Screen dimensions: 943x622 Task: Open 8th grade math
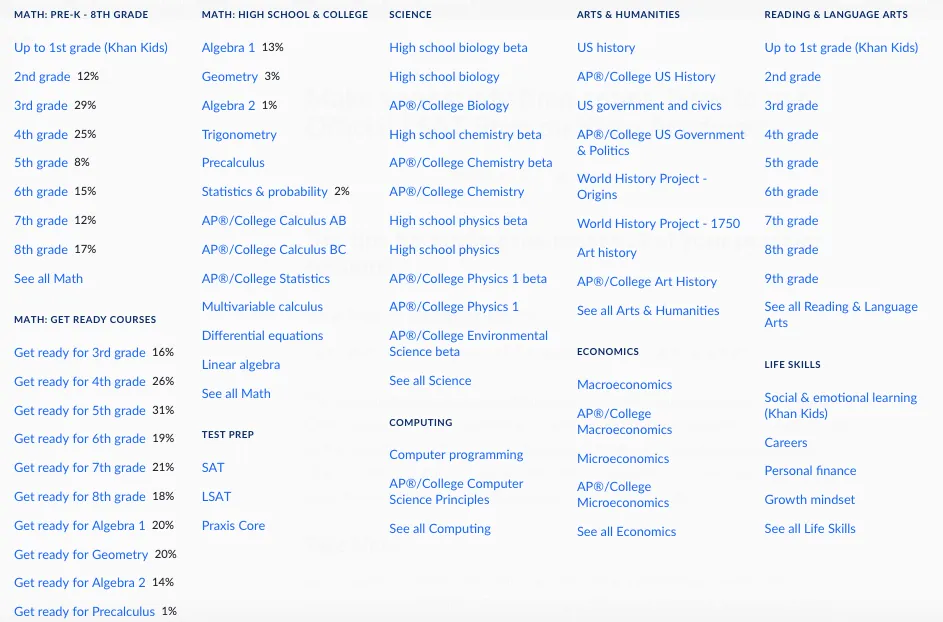click(x=41, y=249)
